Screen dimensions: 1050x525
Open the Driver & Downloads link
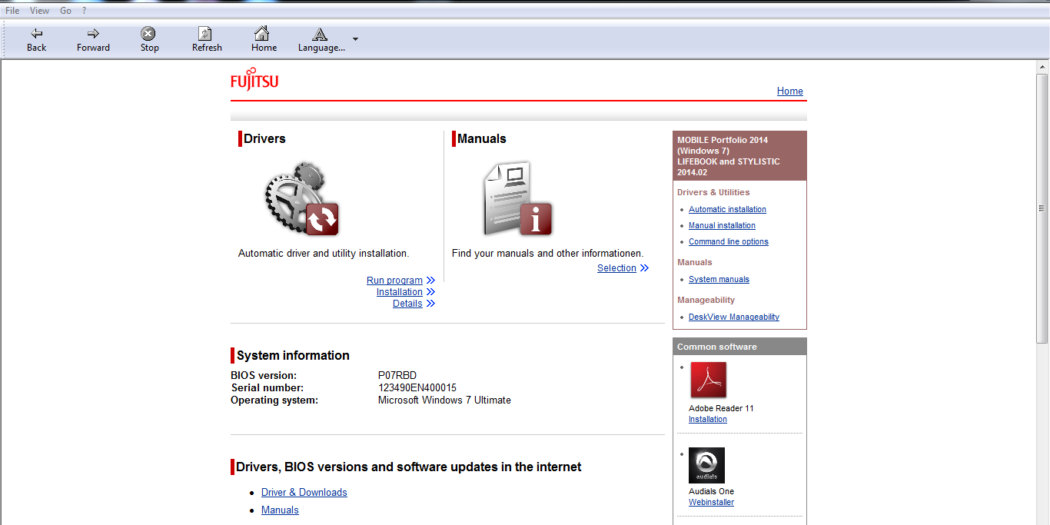304,492
